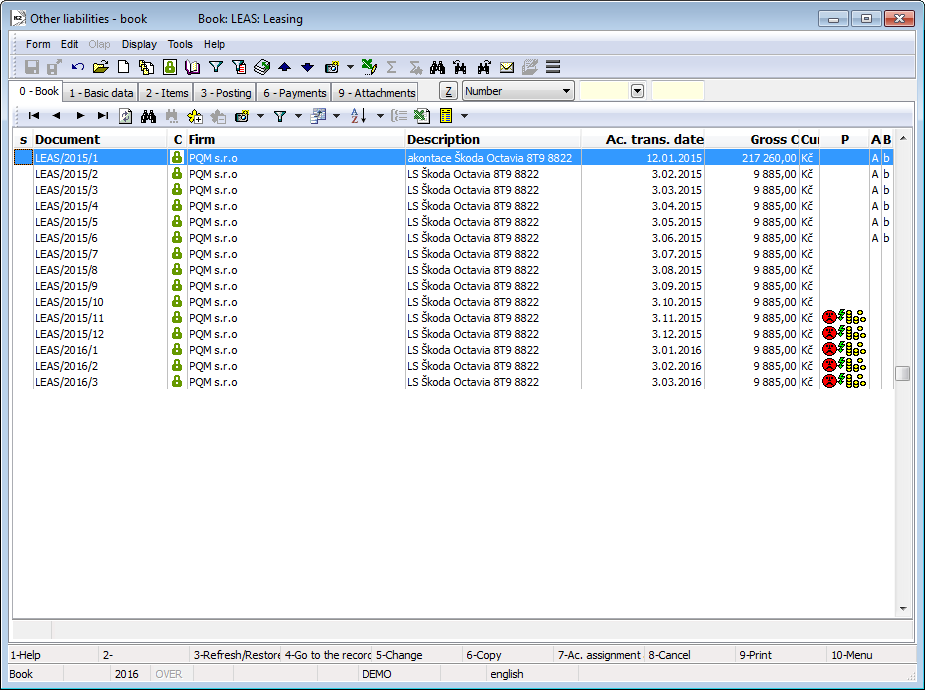This screenshot has height=690, width=925.
Task: Click the first binoculars search icon in top toolbar
Action: coord(437,67)
